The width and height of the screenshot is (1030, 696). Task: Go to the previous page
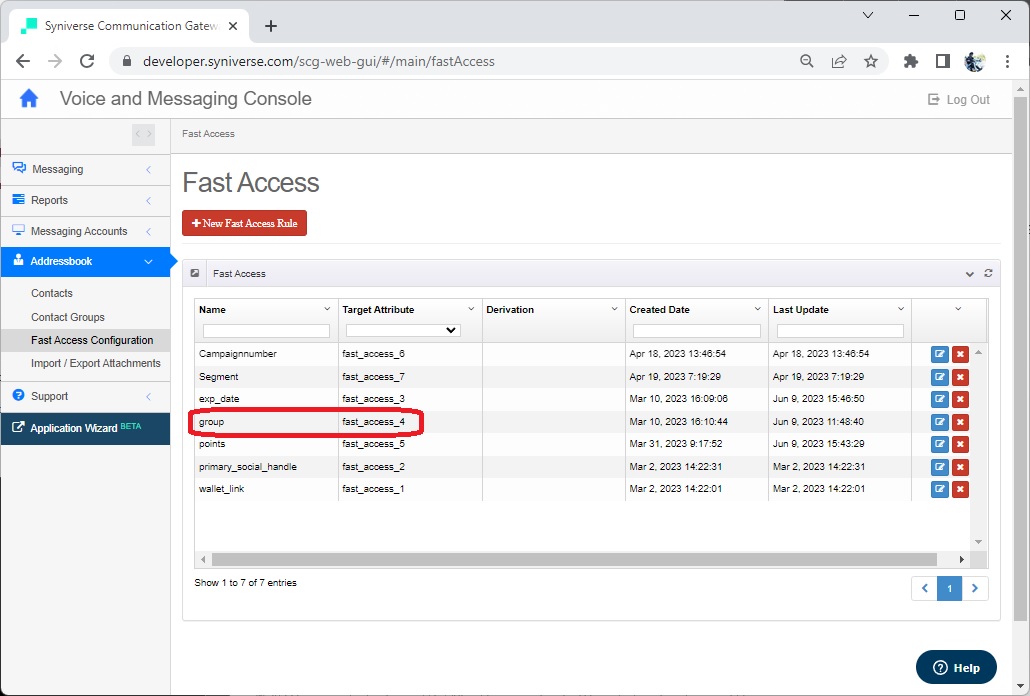coord(924,588)
